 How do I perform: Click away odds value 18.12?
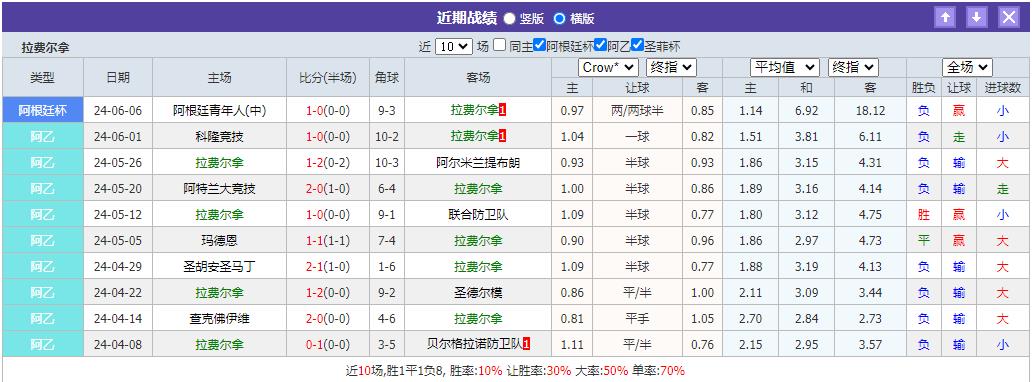(870, 111)
